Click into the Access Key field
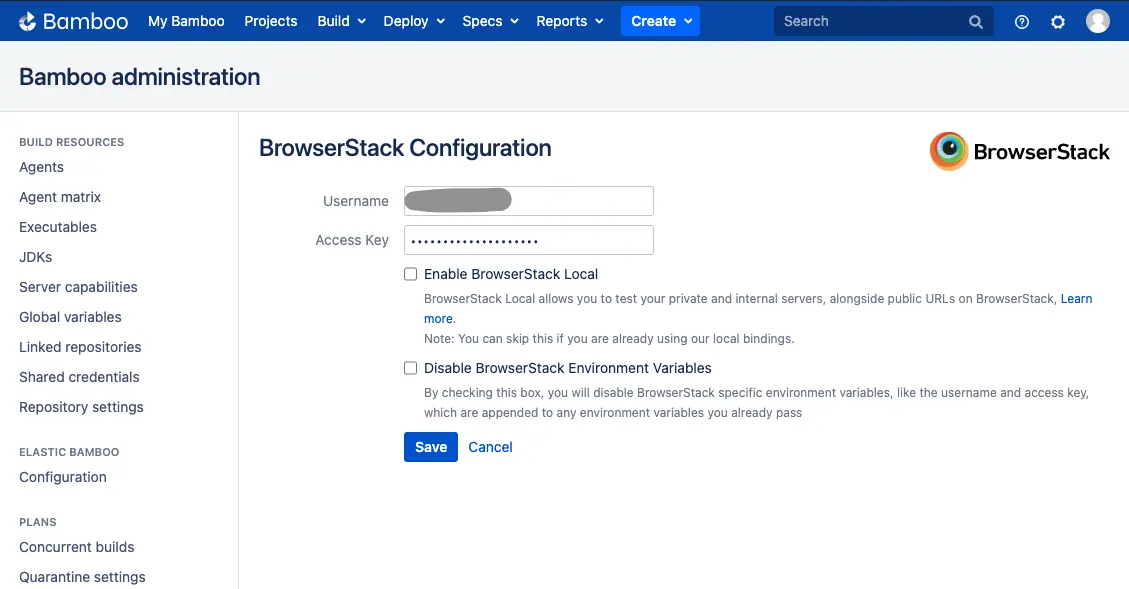 tap(528, 241)
